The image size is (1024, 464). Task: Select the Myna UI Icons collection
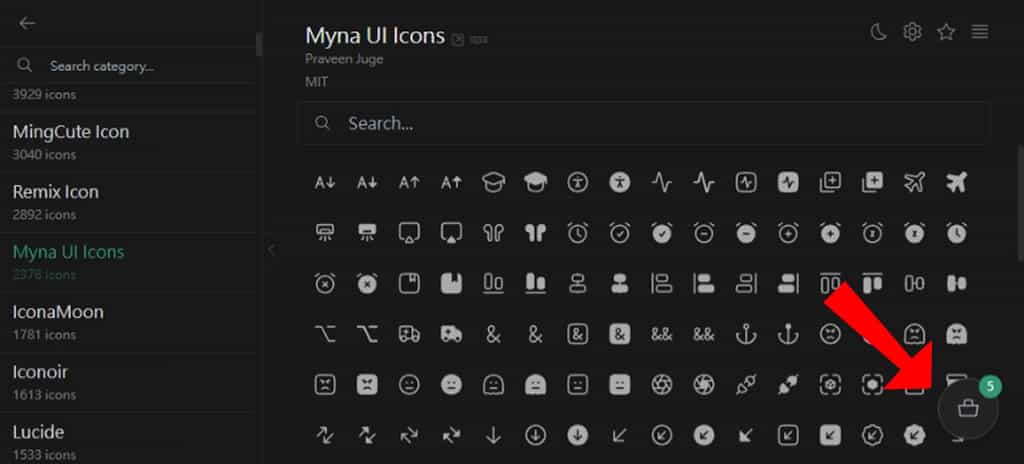(x=128, y=262)
